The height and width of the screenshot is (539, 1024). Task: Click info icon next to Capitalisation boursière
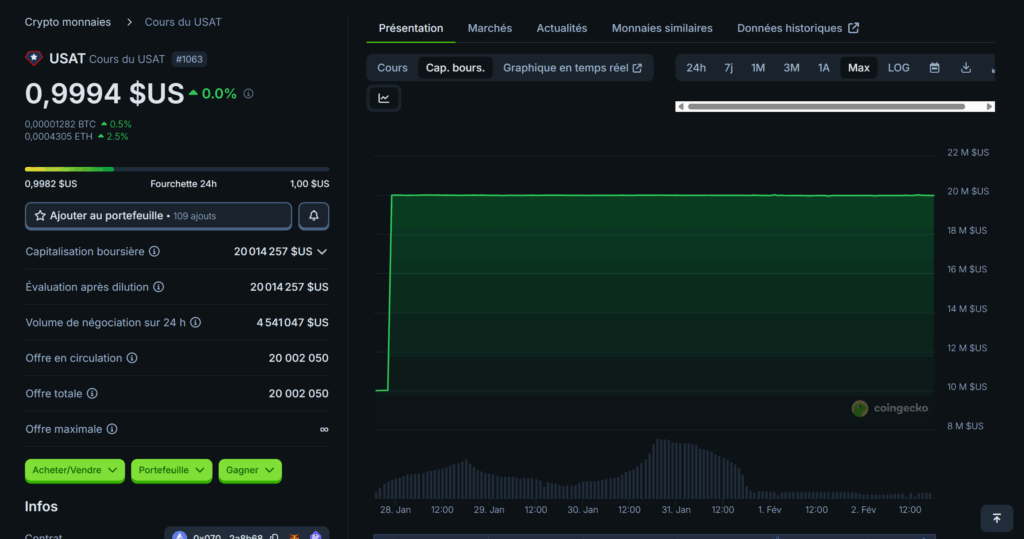pyautogui.click(x=154, y=252)
